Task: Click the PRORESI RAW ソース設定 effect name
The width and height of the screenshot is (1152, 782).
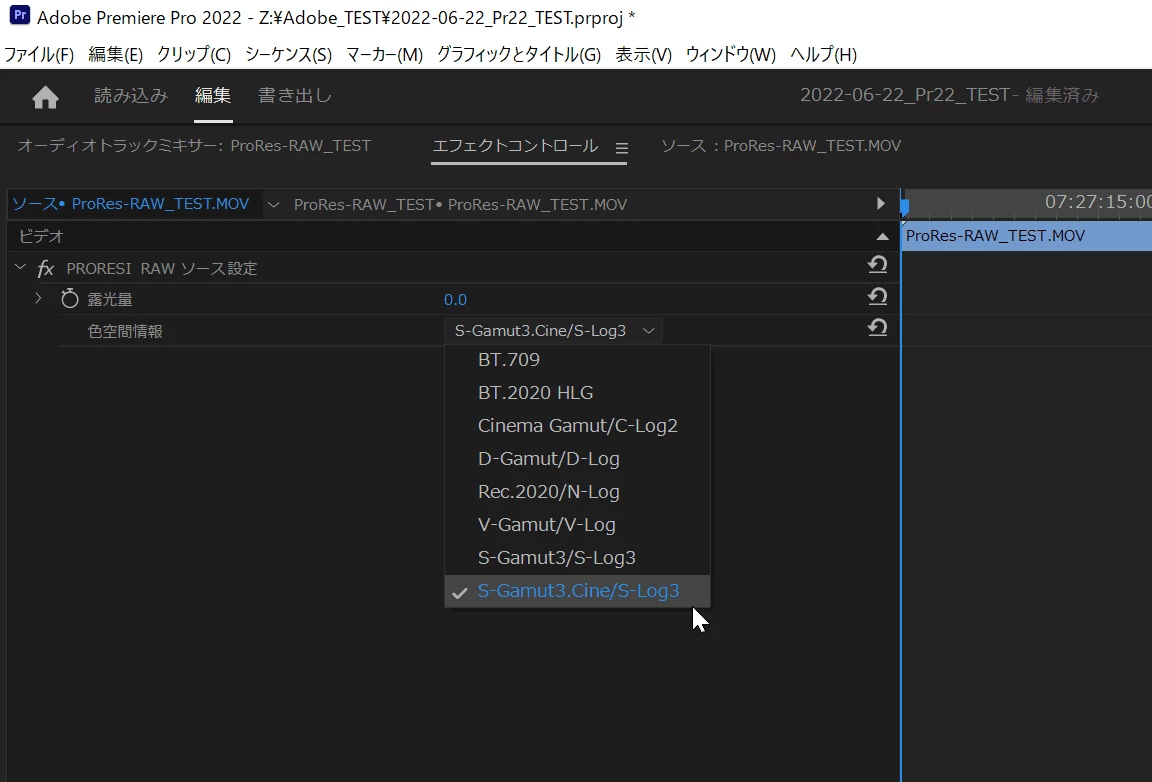Action: point(162,268)
